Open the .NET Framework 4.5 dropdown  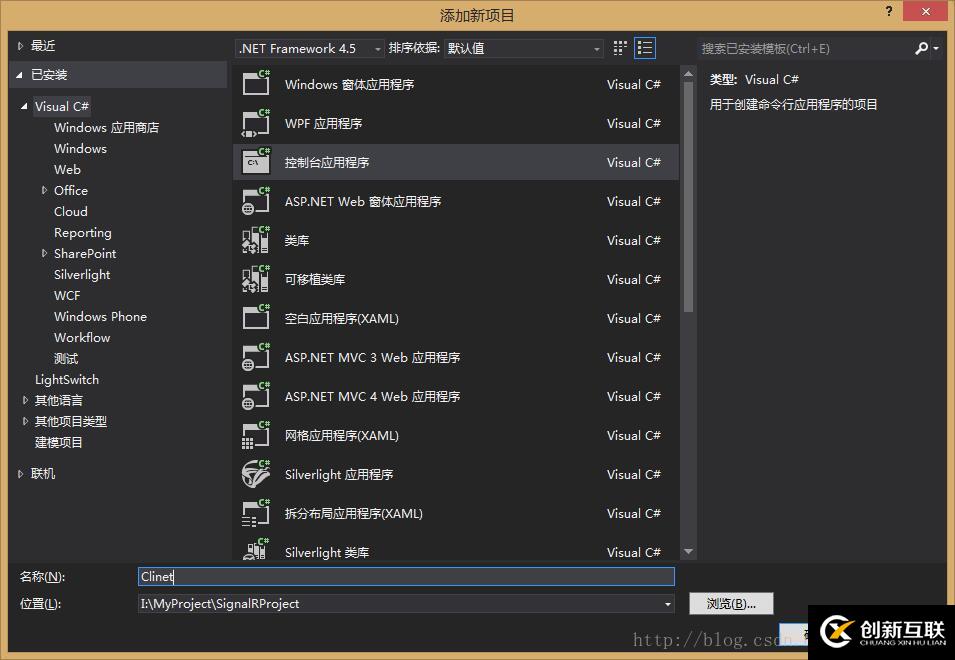click(310, 48)
